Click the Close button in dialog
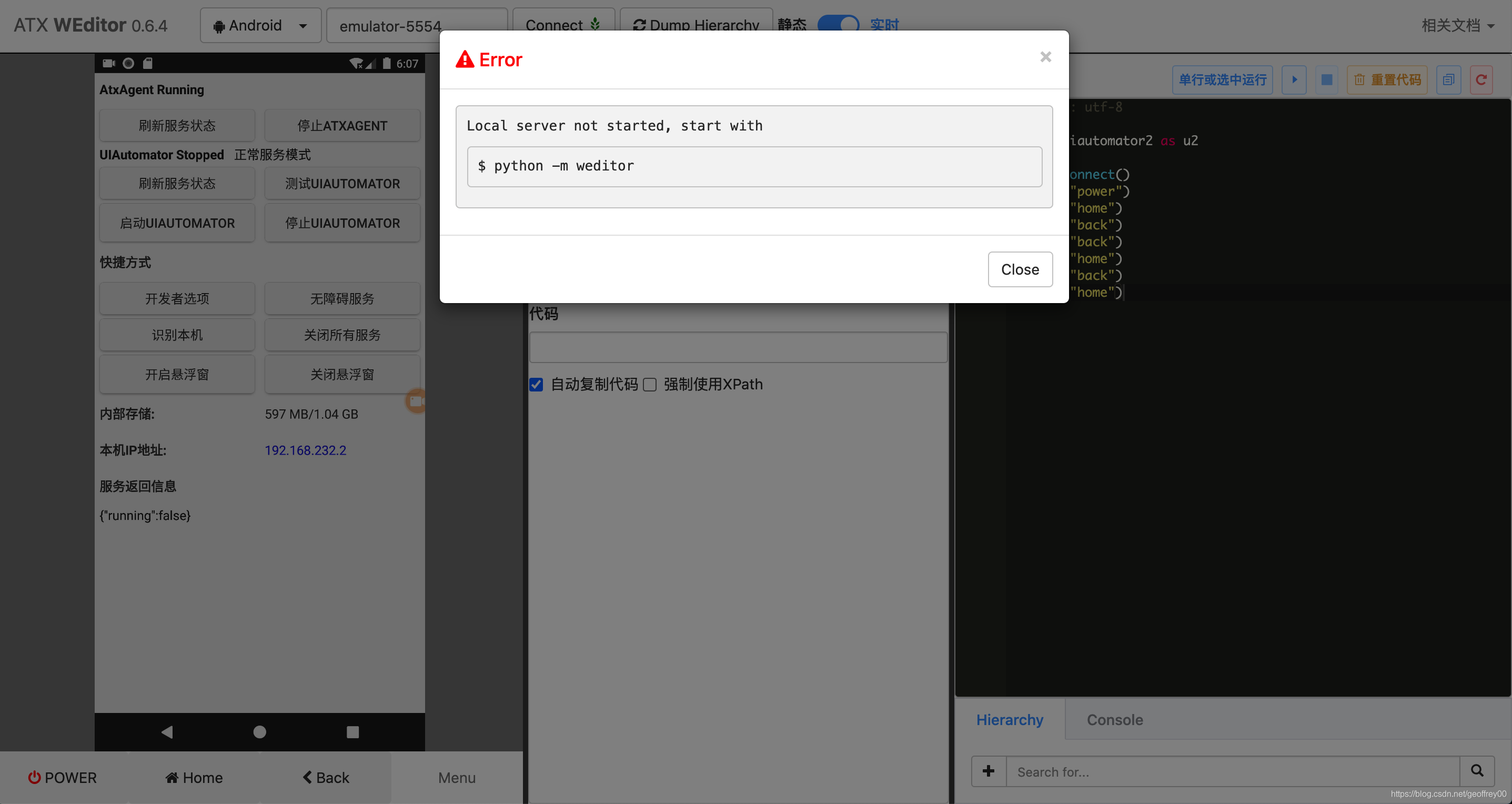 (1020, 269)
